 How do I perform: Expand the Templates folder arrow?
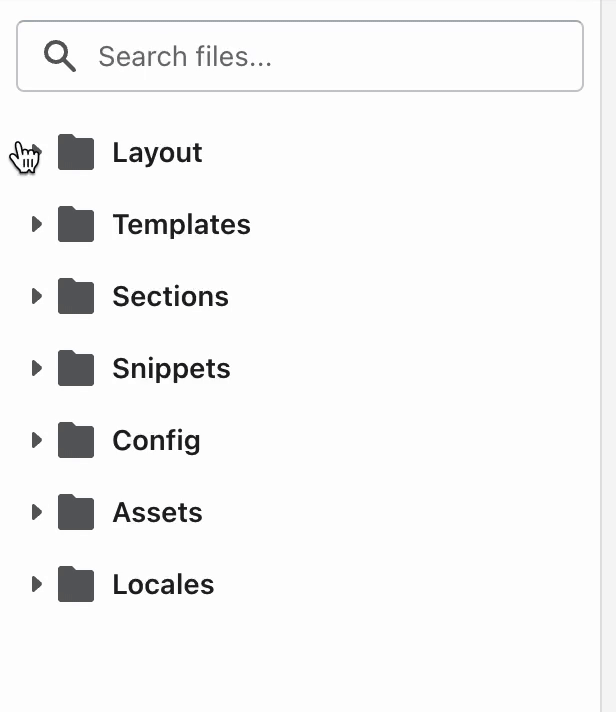point(37,224)
